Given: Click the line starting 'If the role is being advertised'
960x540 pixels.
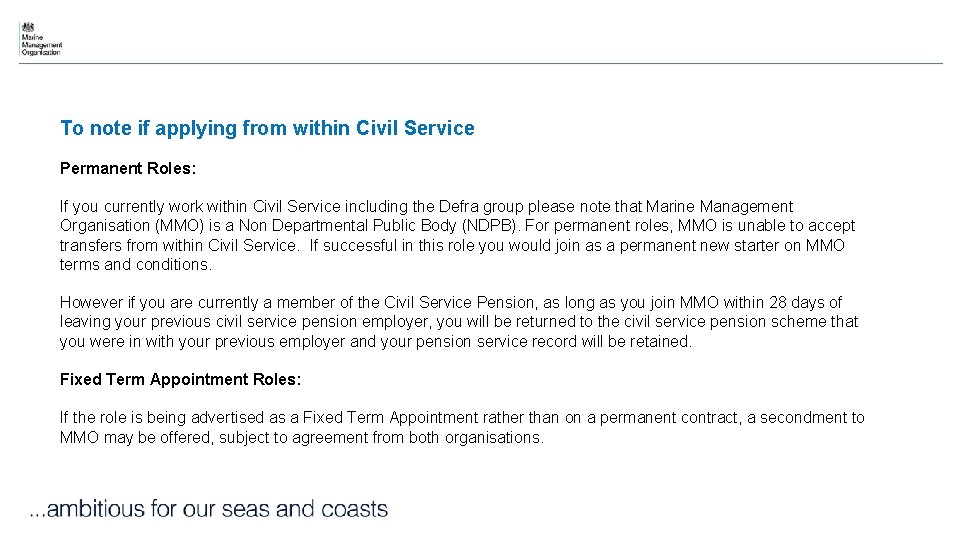Looking at the screenshot, I should tap(462, 418).
